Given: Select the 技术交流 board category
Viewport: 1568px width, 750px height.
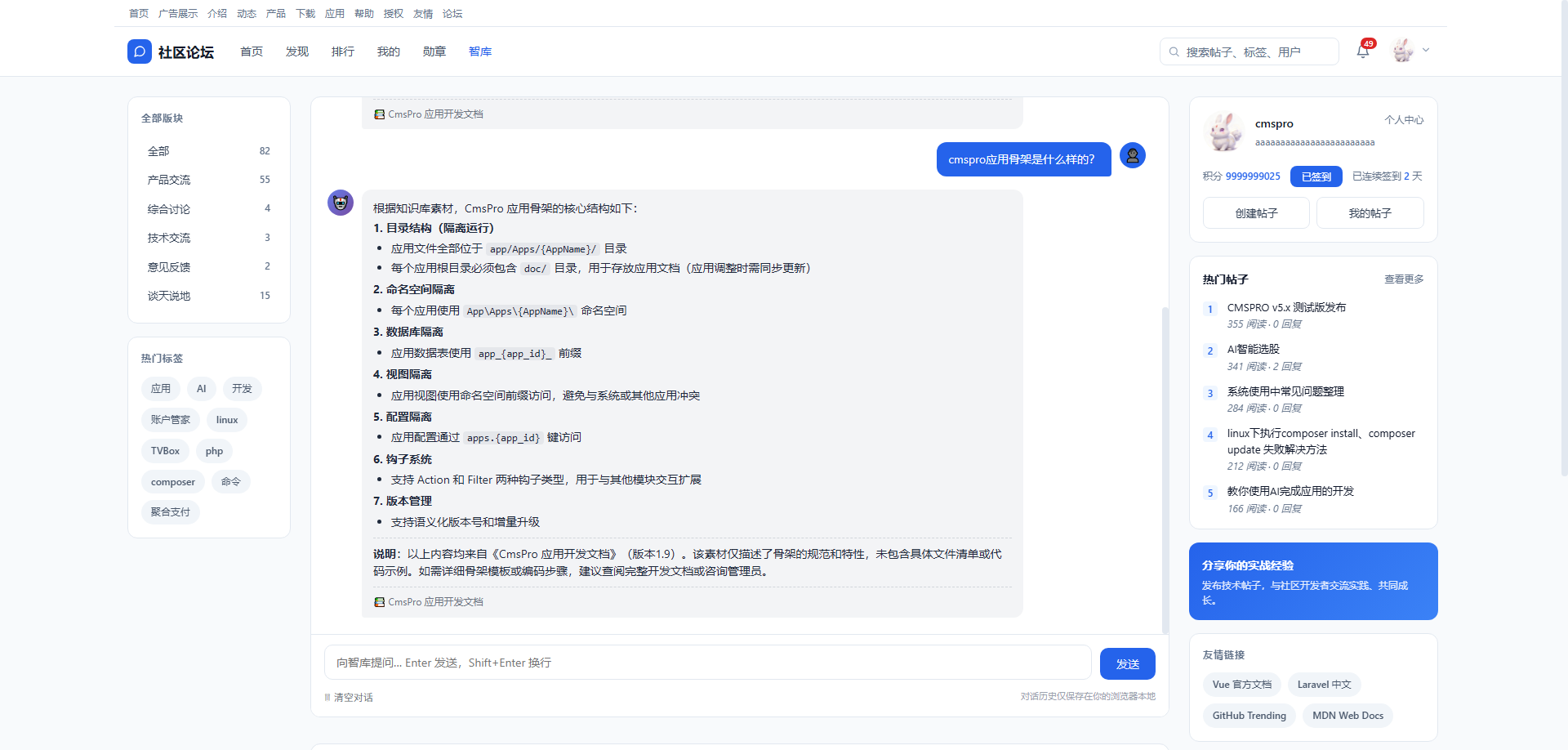Looking at the screenshot, I should pyautogui.click(x=209, y=238).
